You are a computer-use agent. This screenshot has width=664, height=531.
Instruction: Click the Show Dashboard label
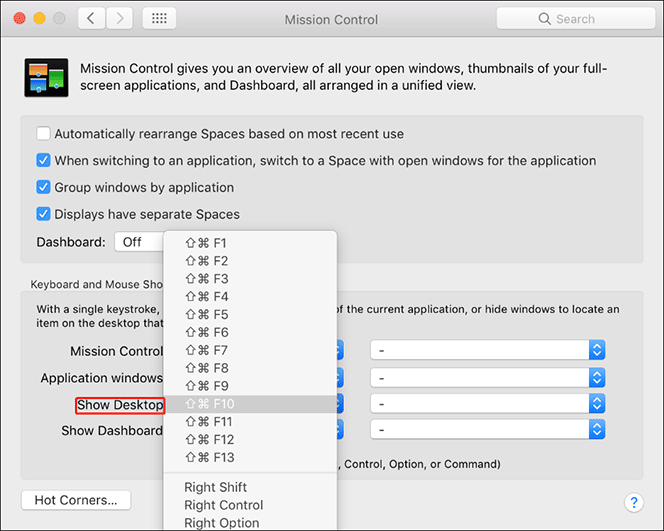(112, 431)
